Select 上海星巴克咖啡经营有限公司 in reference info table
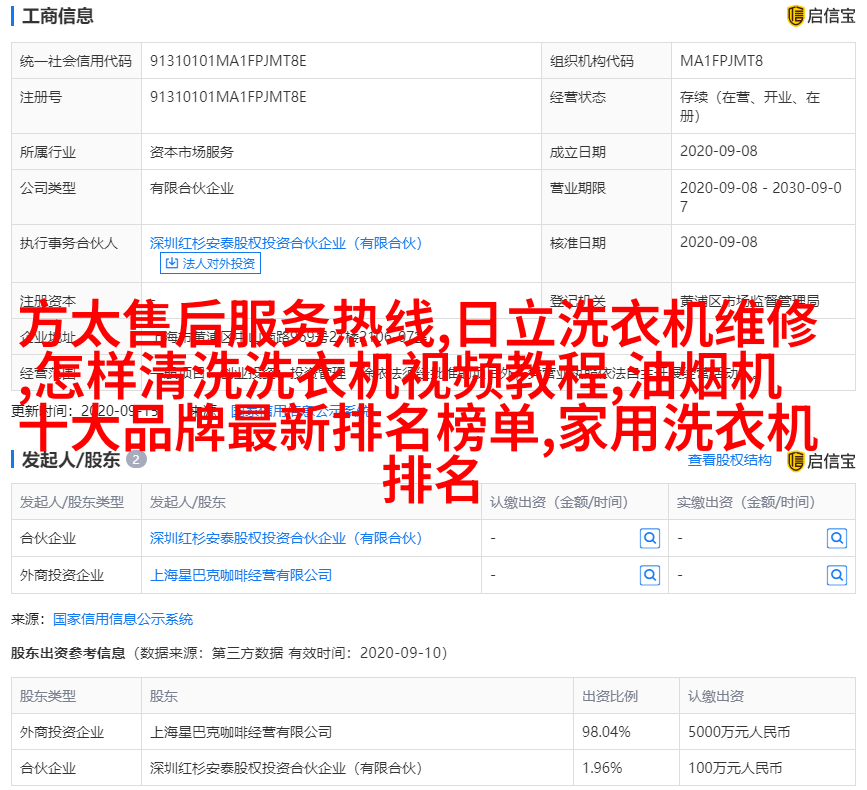This screenshot has height=790, width=867. click(241, 732)
